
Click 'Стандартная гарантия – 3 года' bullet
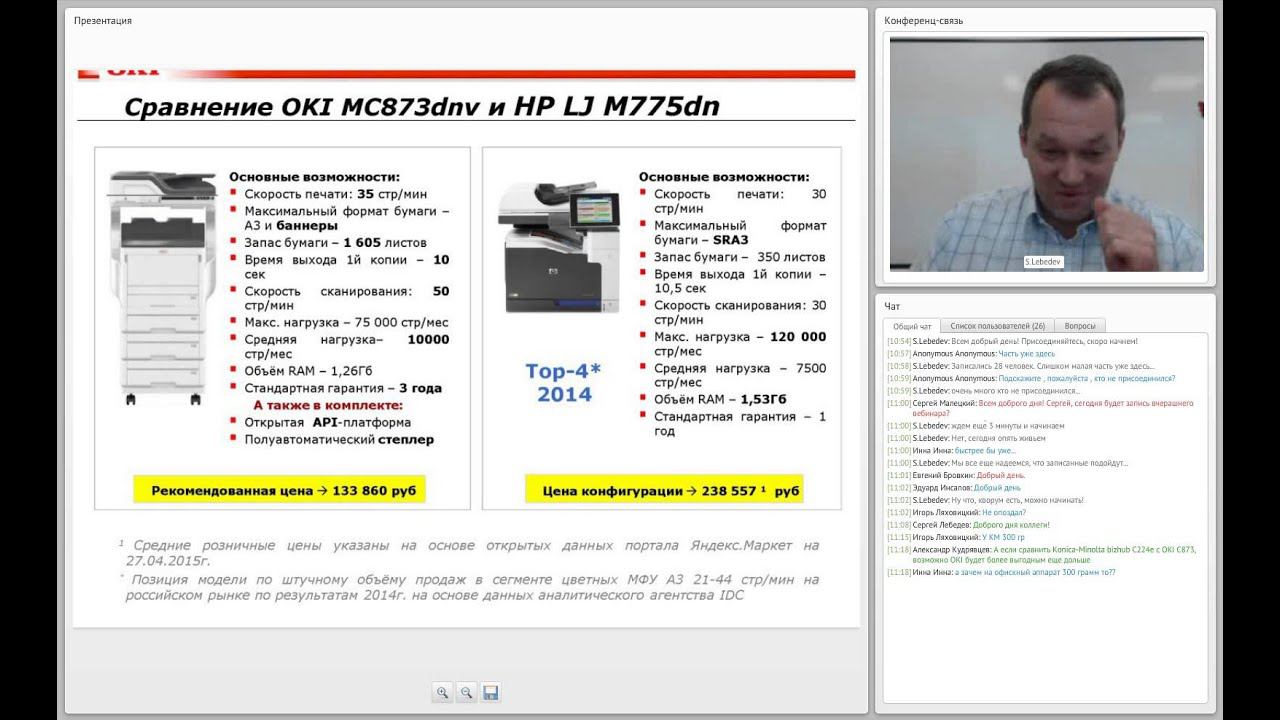[343, 388]
